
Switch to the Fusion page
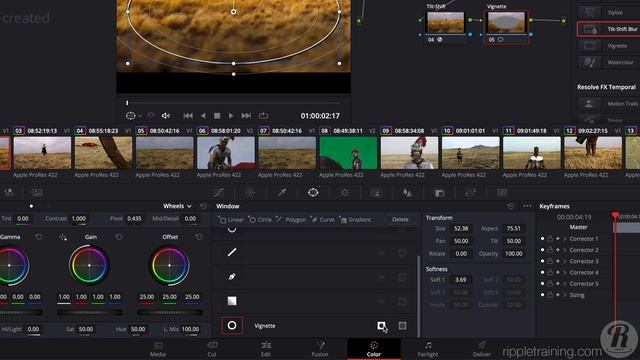click(320, 349)
